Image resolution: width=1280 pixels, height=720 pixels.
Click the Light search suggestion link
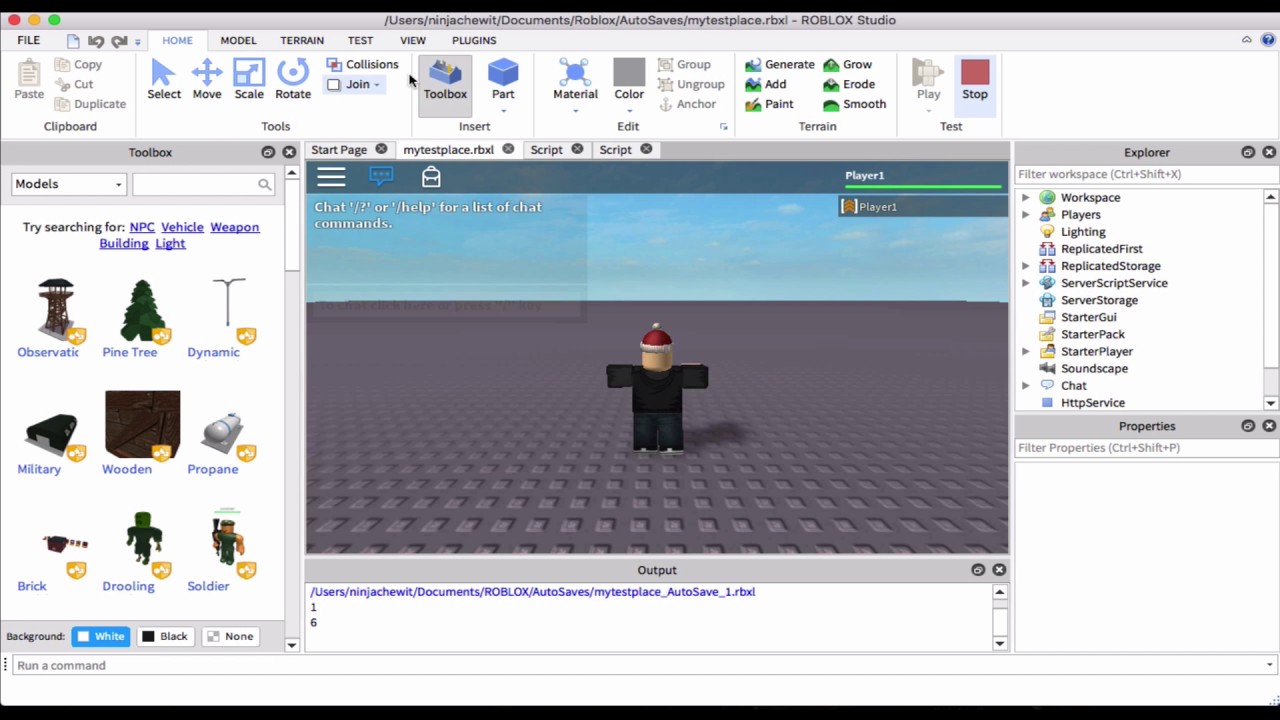pyautogui.click(x=170, y=243)
